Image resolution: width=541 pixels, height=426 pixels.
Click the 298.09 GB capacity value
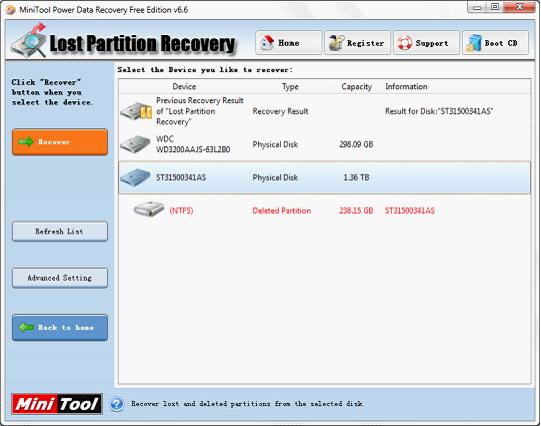(356, 144)
